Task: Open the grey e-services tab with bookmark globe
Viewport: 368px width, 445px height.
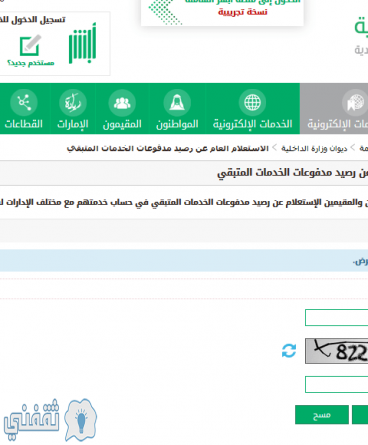Action: [334, 109]
